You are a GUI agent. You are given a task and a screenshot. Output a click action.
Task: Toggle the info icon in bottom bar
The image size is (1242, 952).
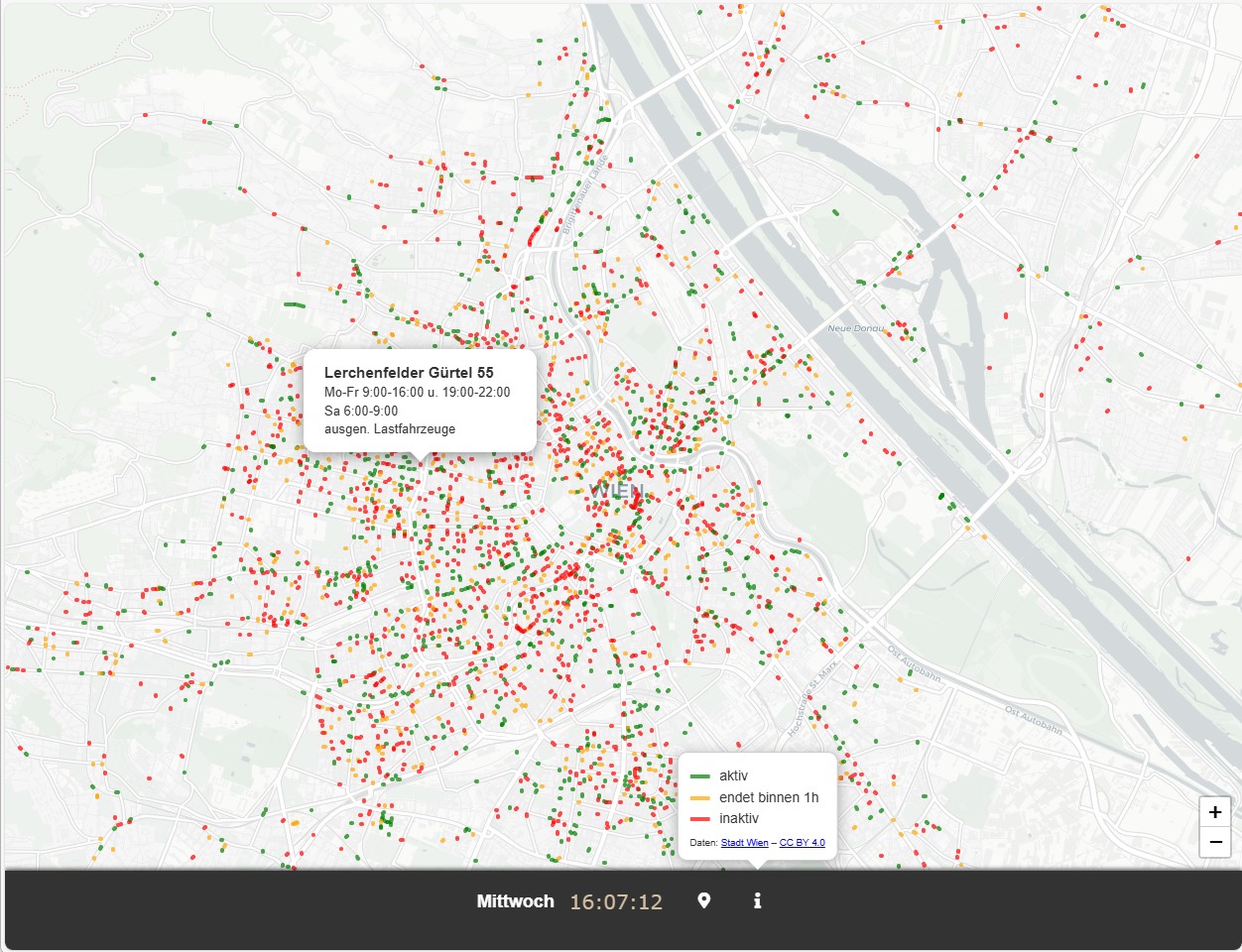point(758,900)
